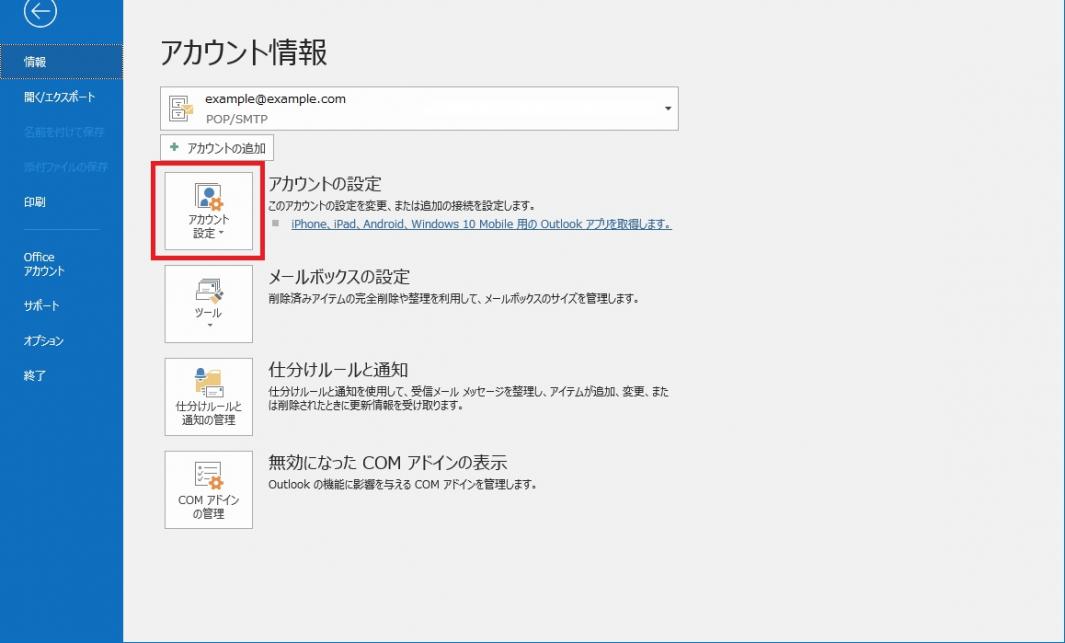Select the example@example.com address in the account box
The height and width of the screenshot is (643, 1065).
tap(275, 99)
